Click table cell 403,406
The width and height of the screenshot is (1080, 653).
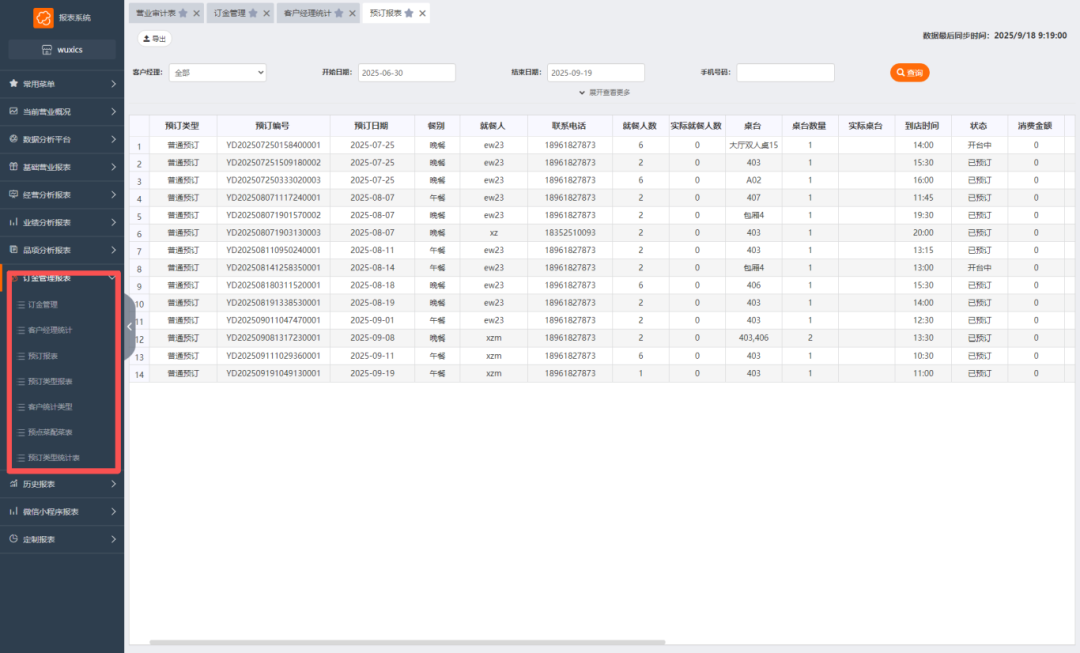pos(754,338)
